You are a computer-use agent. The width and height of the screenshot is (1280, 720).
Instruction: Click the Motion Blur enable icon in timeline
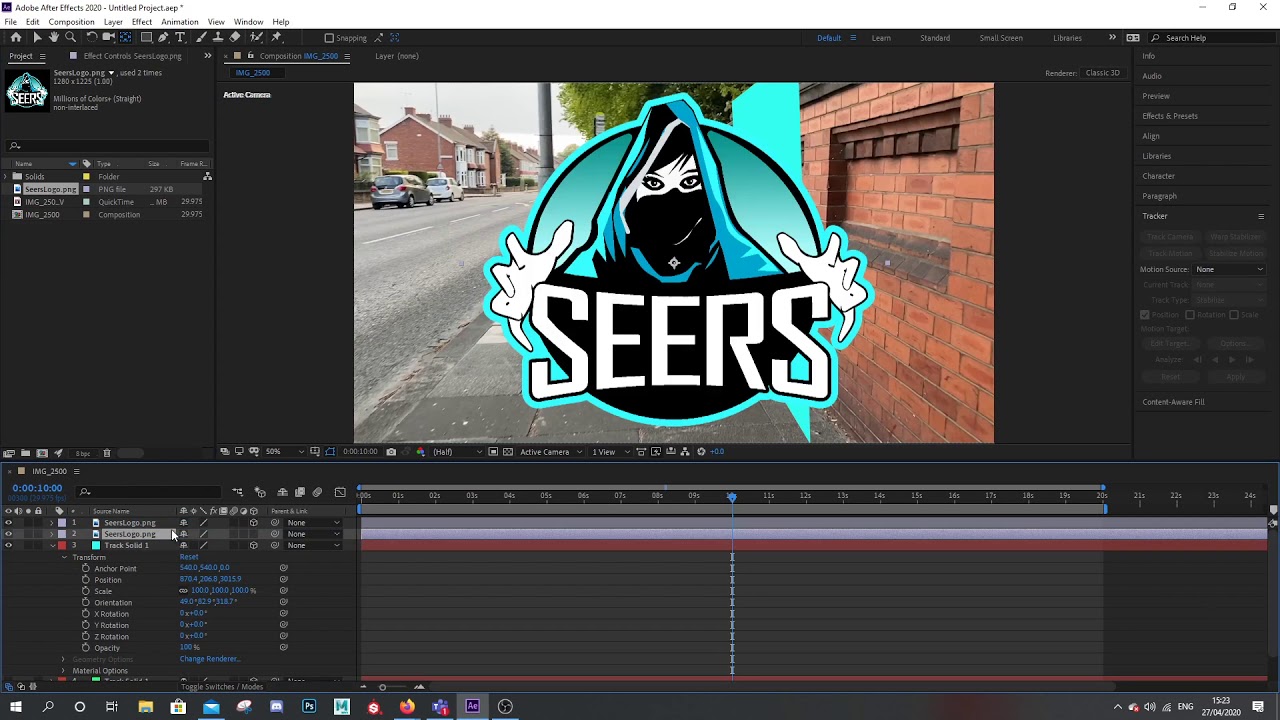pyautogui.click(x=317, y=492)
